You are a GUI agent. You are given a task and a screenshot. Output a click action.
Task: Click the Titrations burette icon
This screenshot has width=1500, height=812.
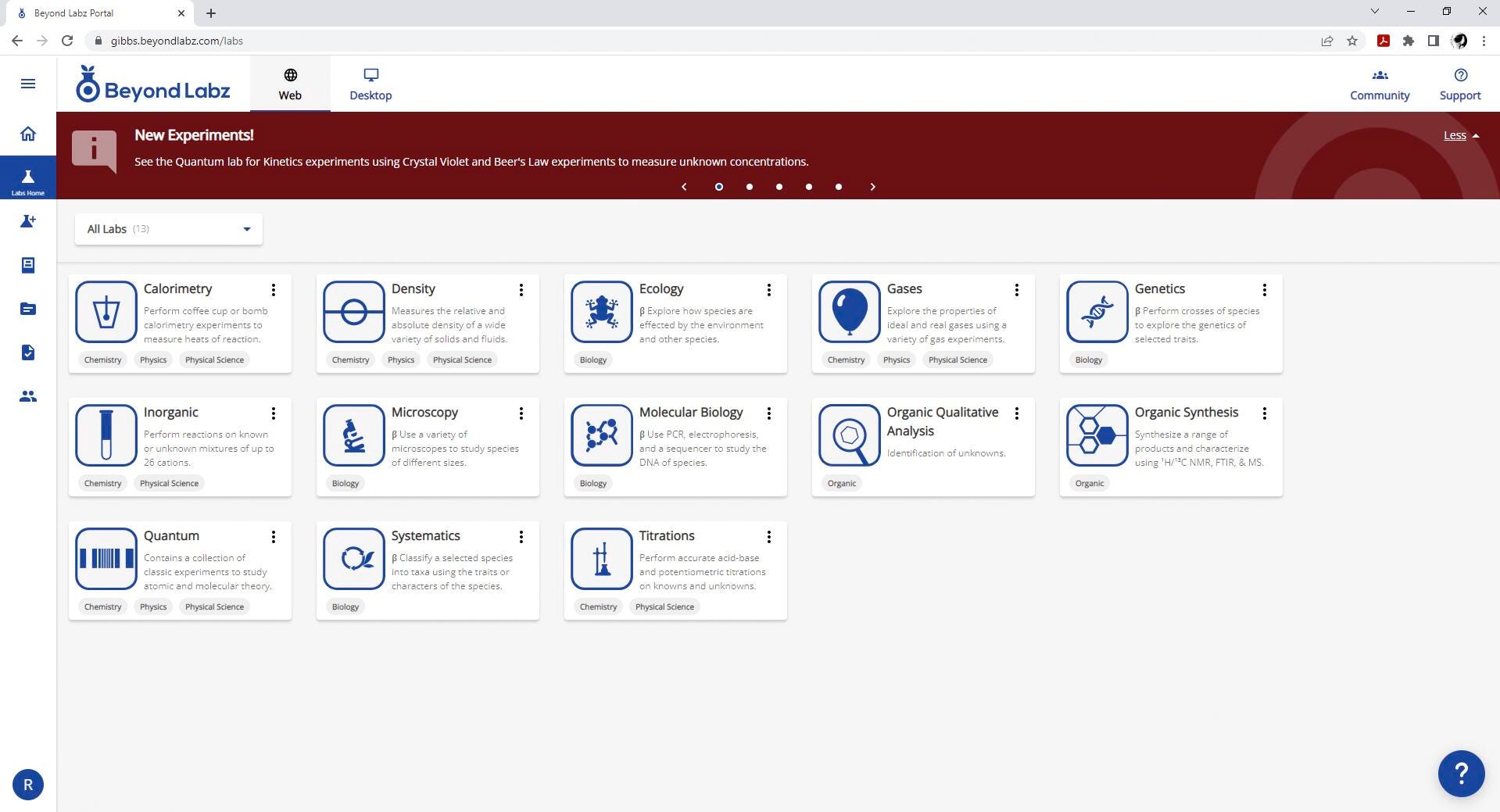coord(601,559)
